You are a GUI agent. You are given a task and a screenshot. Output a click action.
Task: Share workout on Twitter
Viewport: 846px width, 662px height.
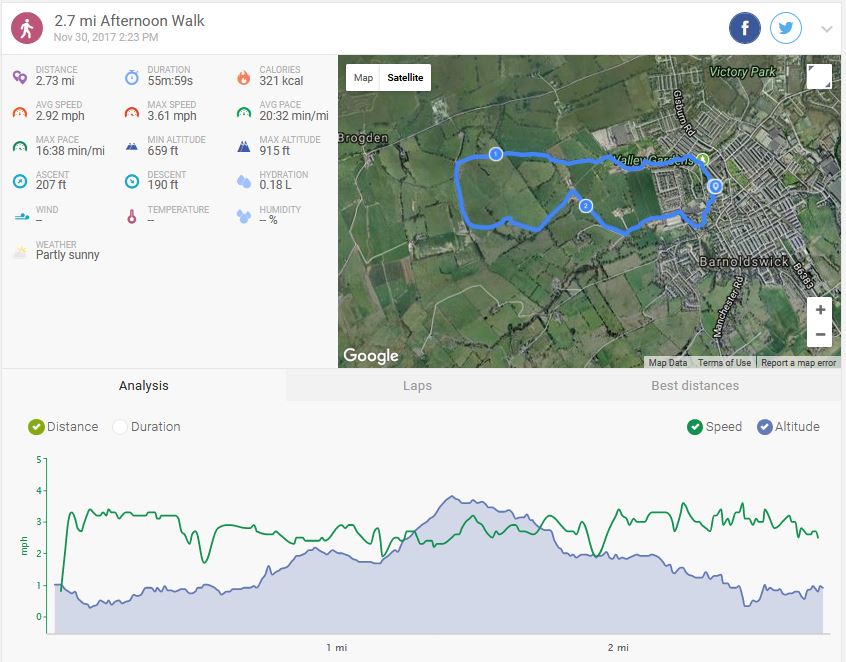point(786,28)
